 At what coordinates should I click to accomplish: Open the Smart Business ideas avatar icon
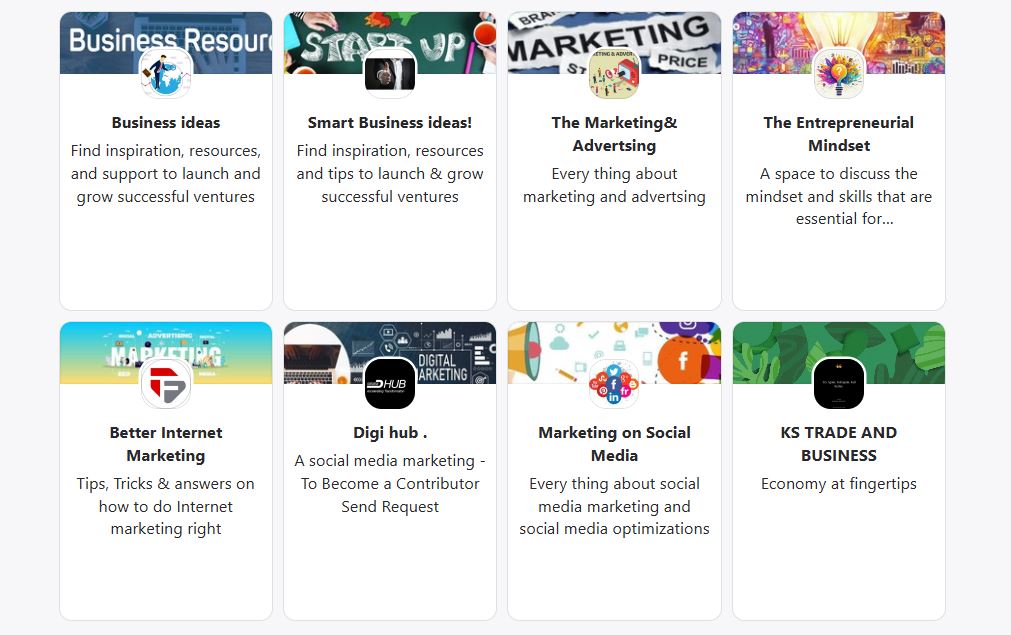coord(390,73)
